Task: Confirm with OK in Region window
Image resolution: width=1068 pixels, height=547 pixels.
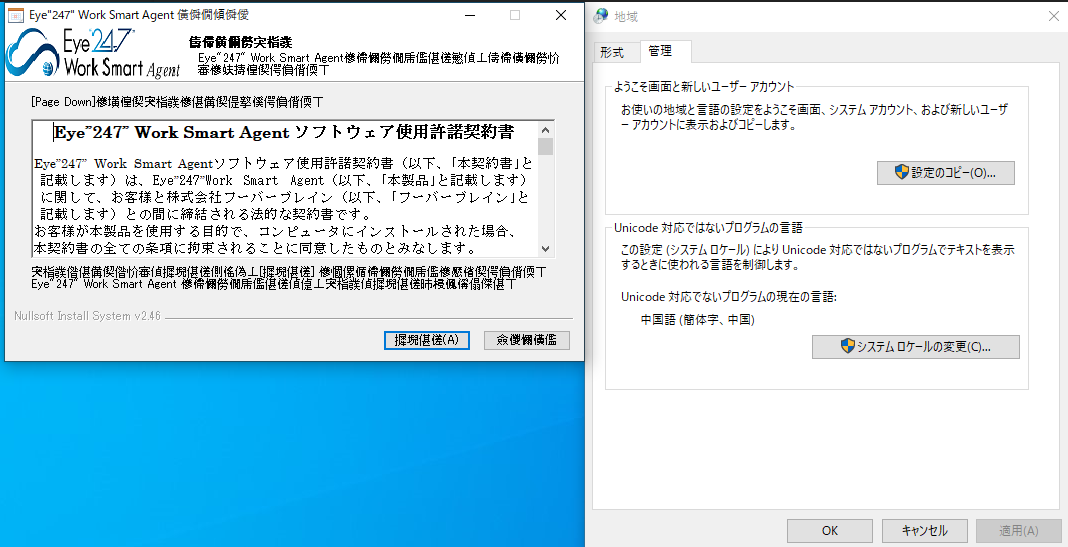Action: click(830, 531)
